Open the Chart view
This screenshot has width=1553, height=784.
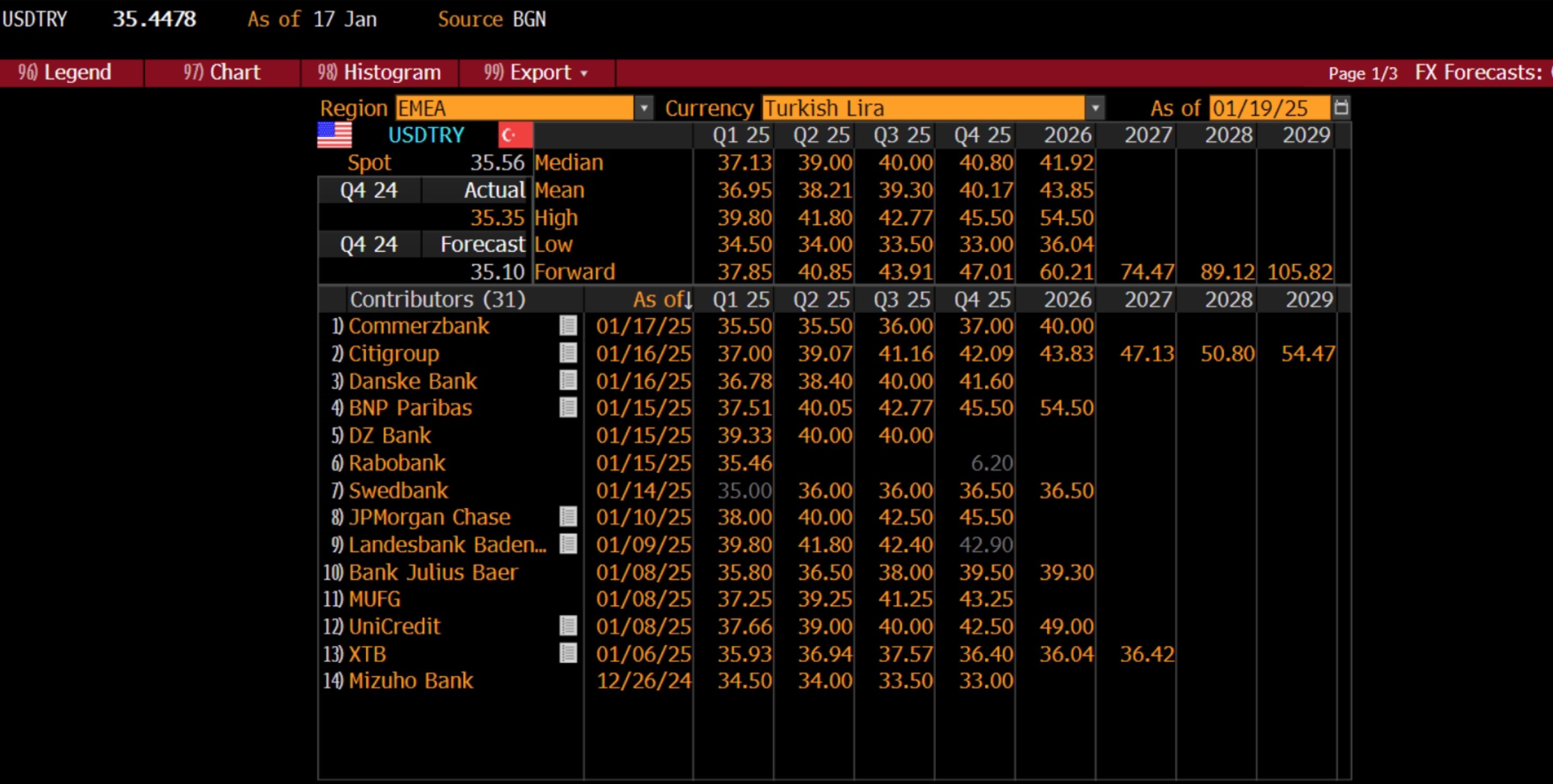[222, 73]
